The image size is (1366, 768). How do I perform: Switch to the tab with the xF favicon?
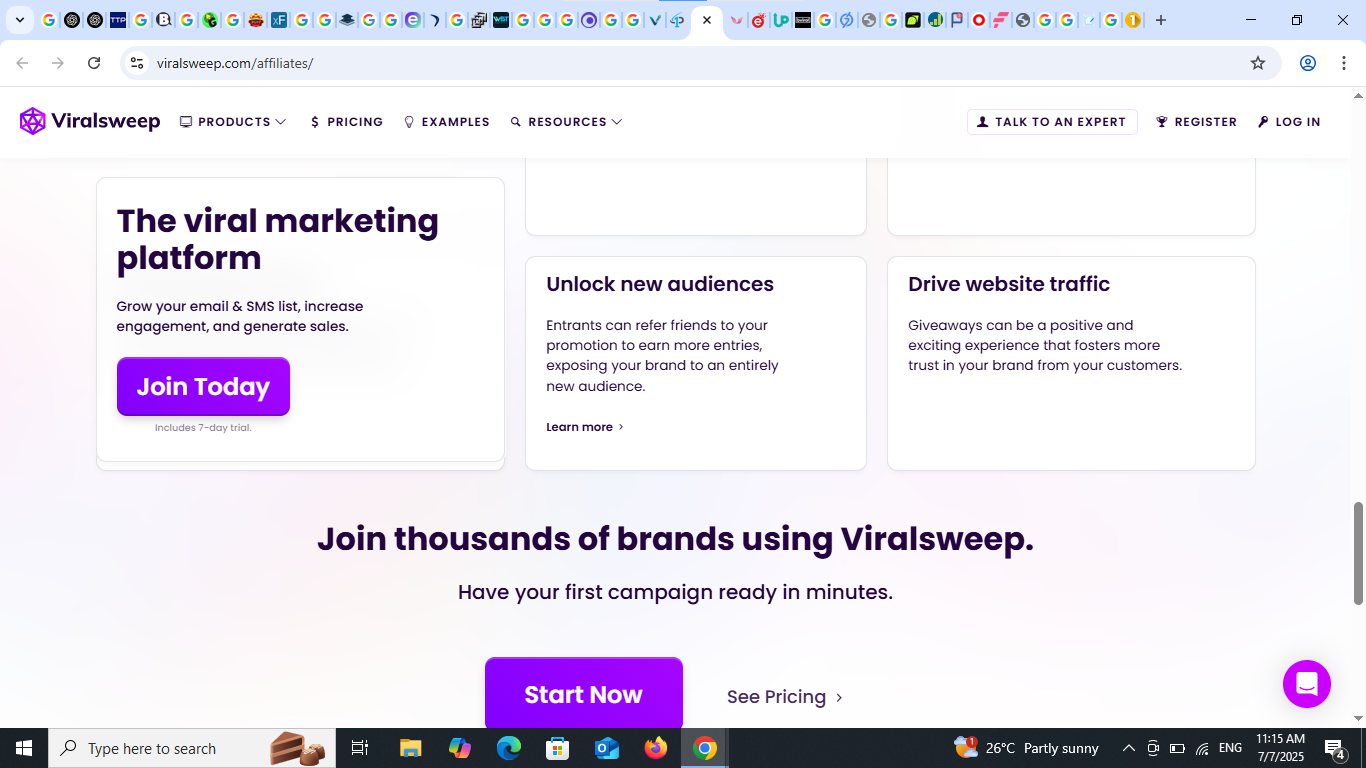279,20
